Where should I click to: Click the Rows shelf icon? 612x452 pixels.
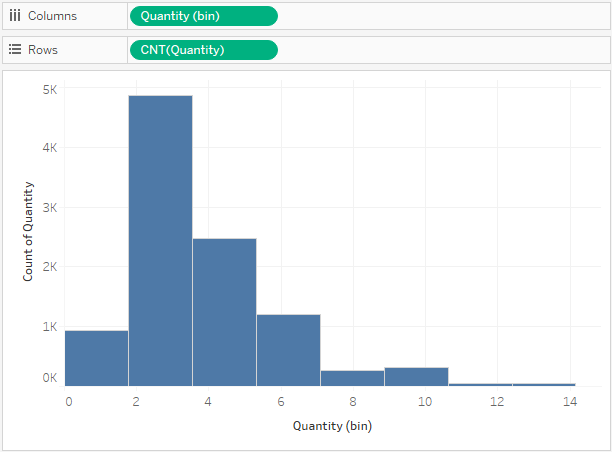(15, 50)
